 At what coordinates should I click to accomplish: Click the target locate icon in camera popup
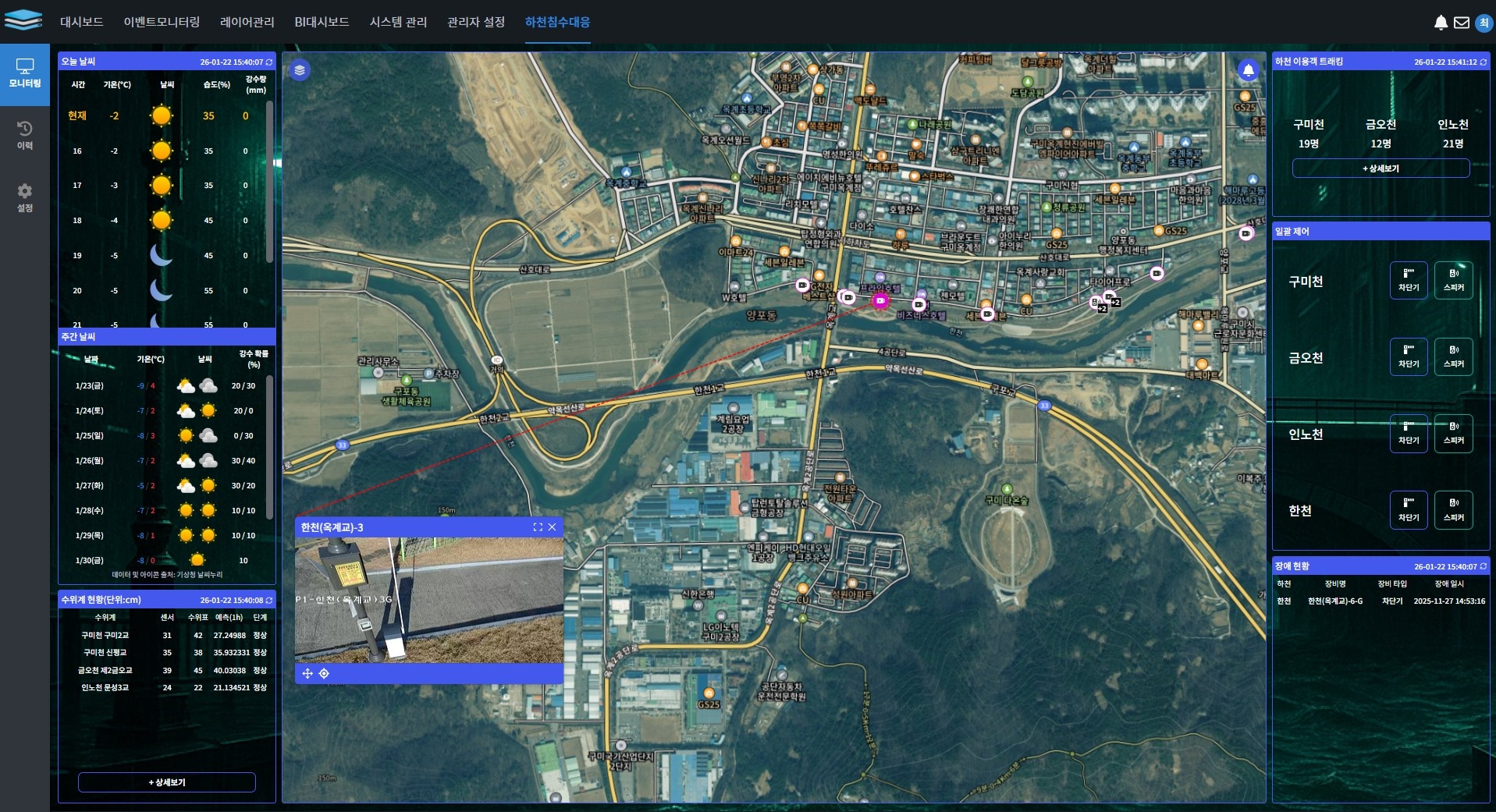[x=324, y=673]
